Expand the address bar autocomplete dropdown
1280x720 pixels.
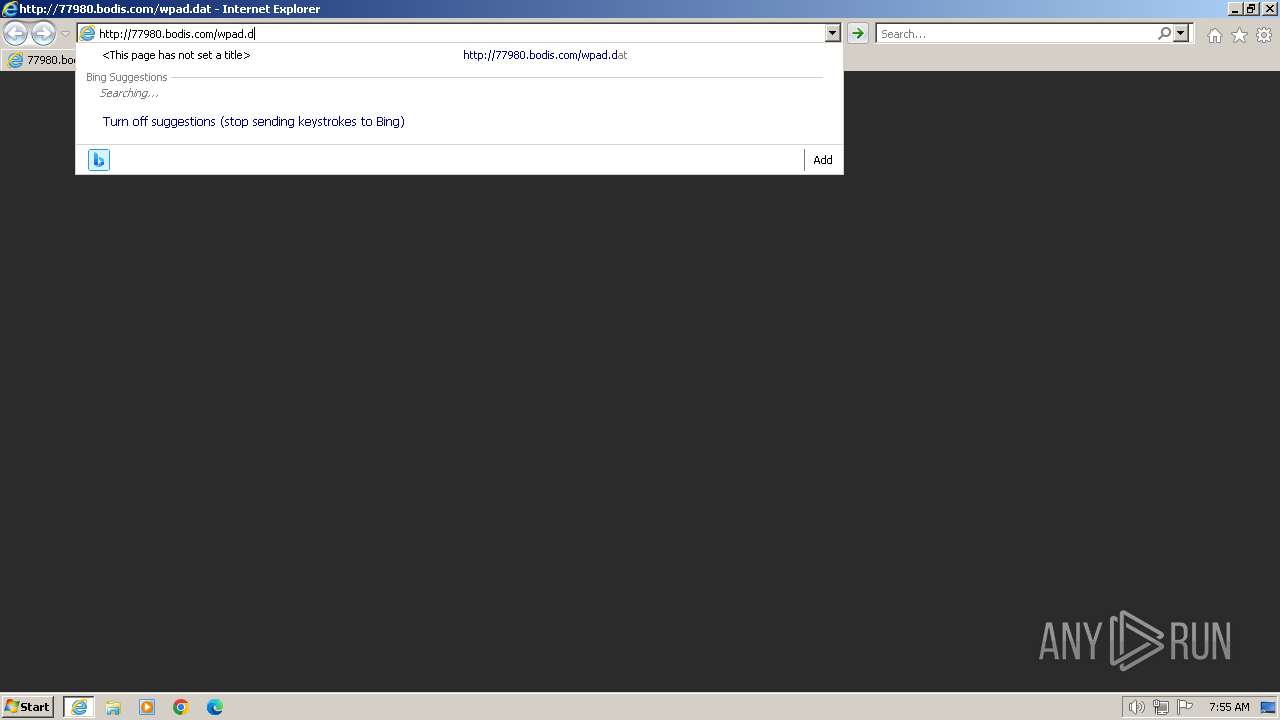[832, 33]
